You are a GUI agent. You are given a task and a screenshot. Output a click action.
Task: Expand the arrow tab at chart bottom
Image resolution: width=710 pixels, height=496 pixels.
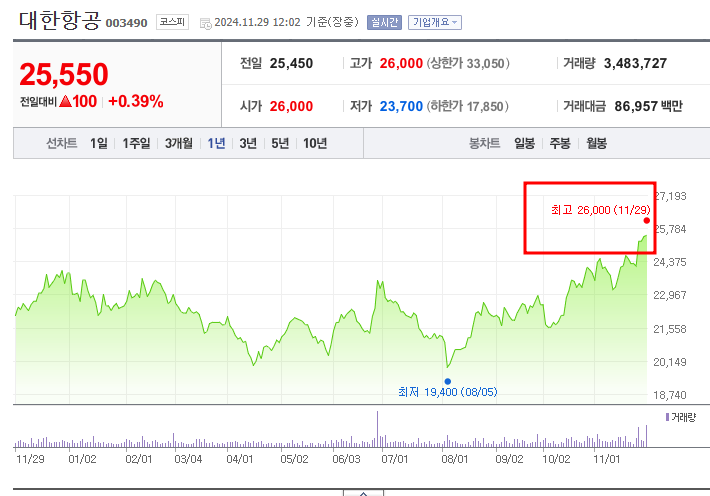coord(363,493)
